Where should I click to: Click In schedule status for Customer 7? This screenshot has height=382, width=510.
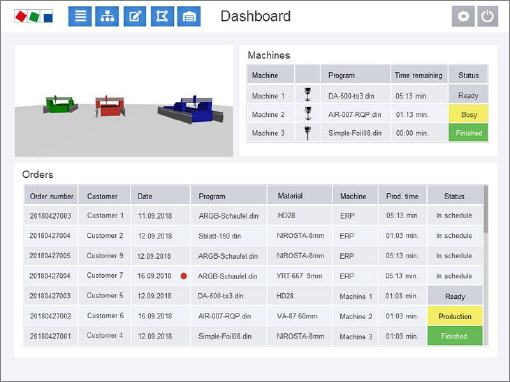(454, 276)
